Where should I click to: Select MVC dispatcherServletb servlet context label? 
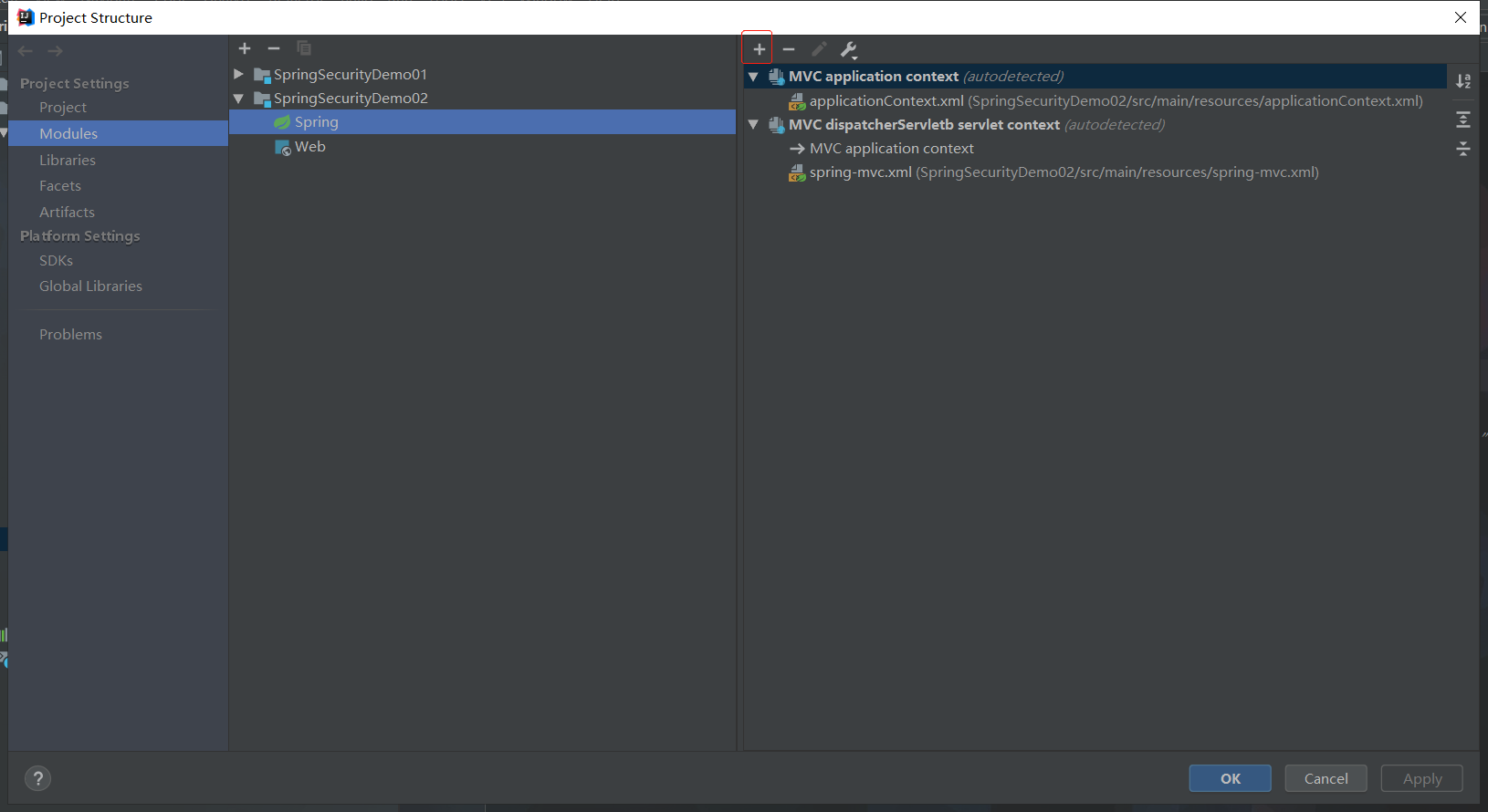[x=924, y=124]
